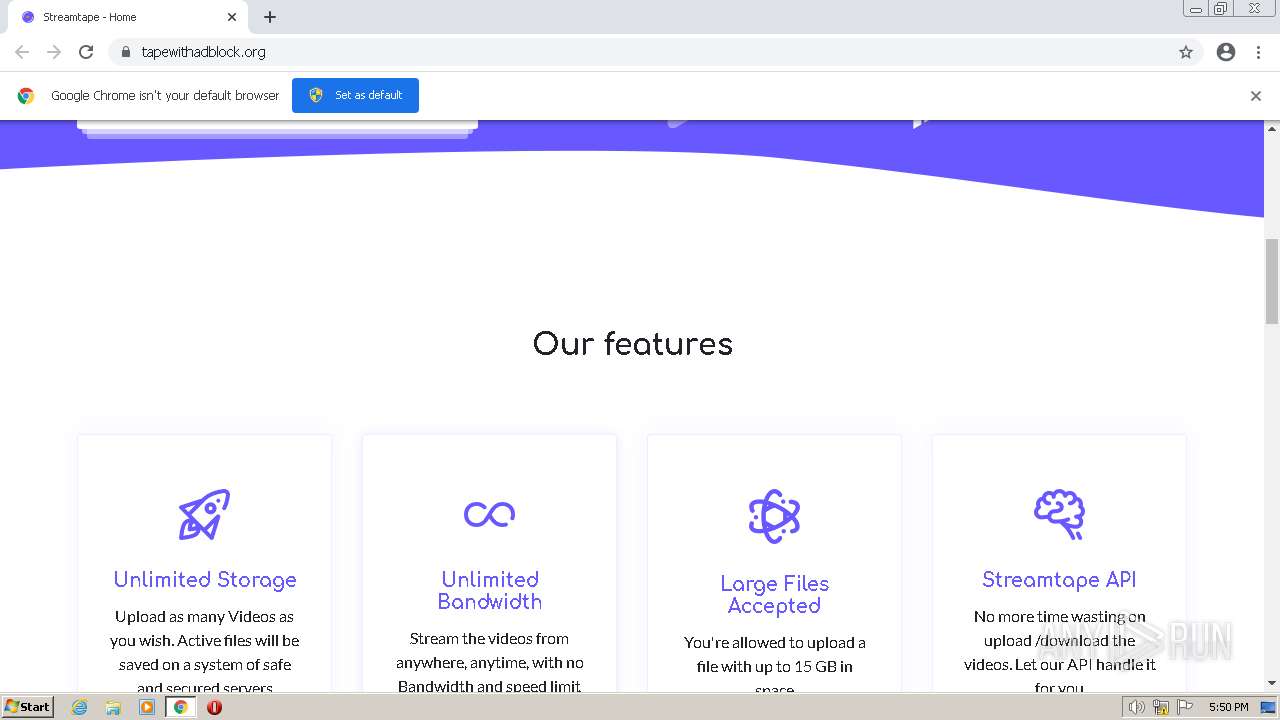Click the volume speaker tray icon

[1137, 707]
